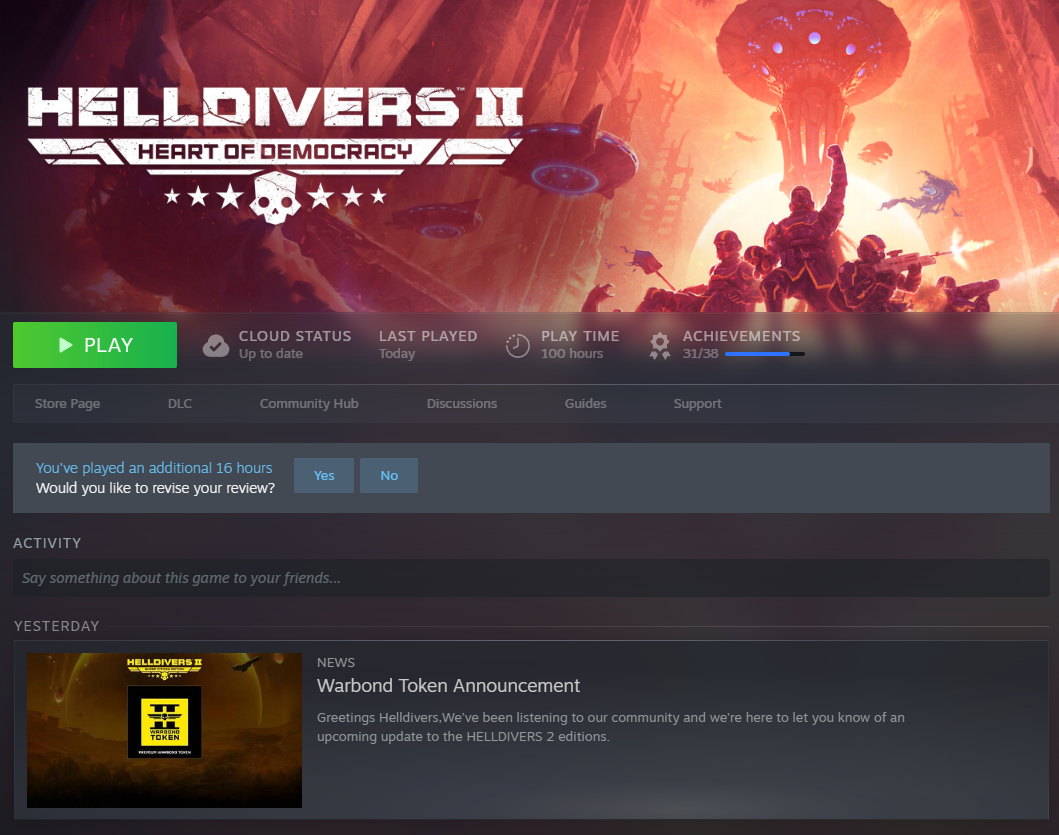Open the DLC tab
The image size is (1059, 835).
180,403
